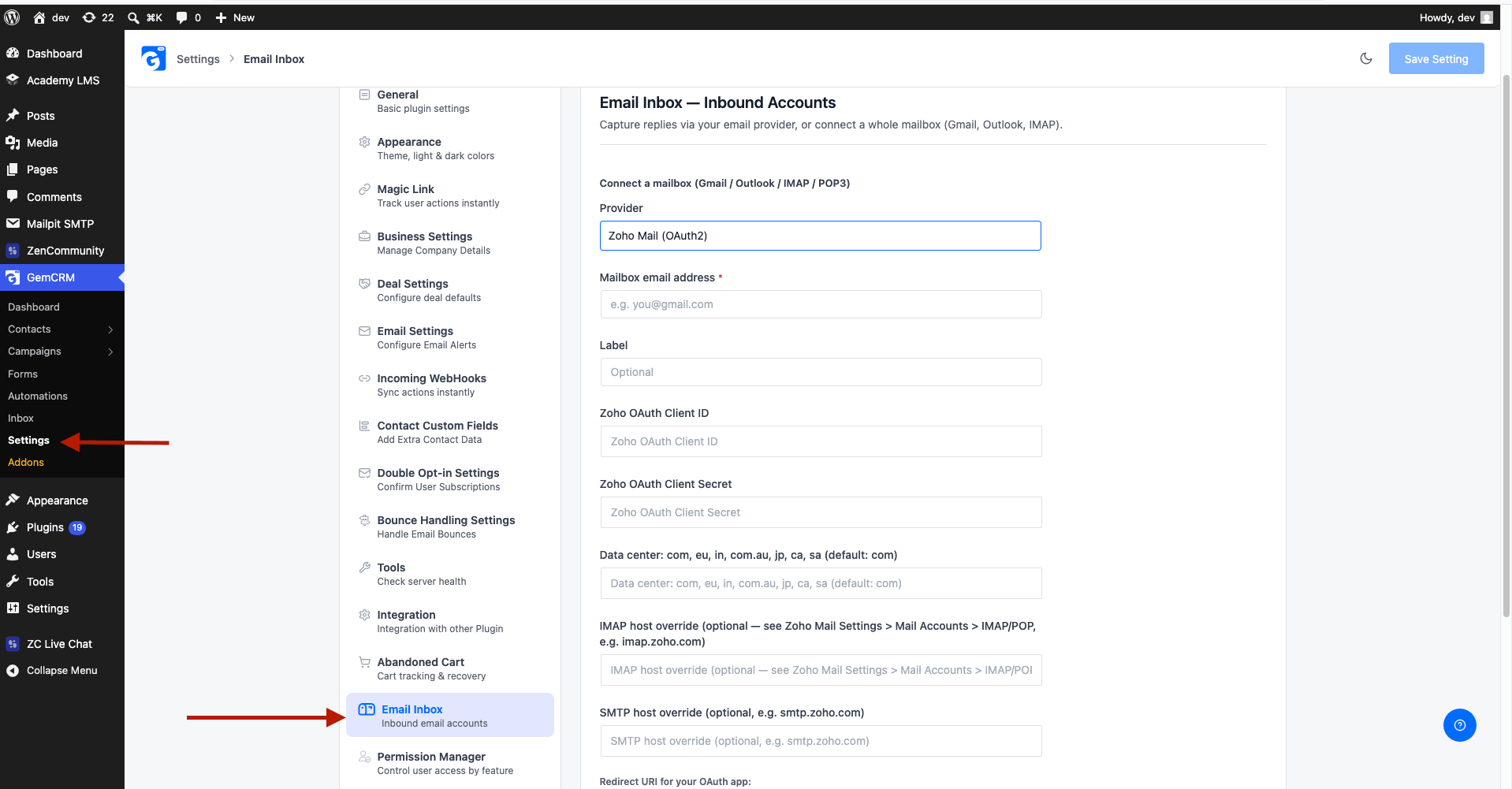Click the Save Setting button

coord(1436,59)
